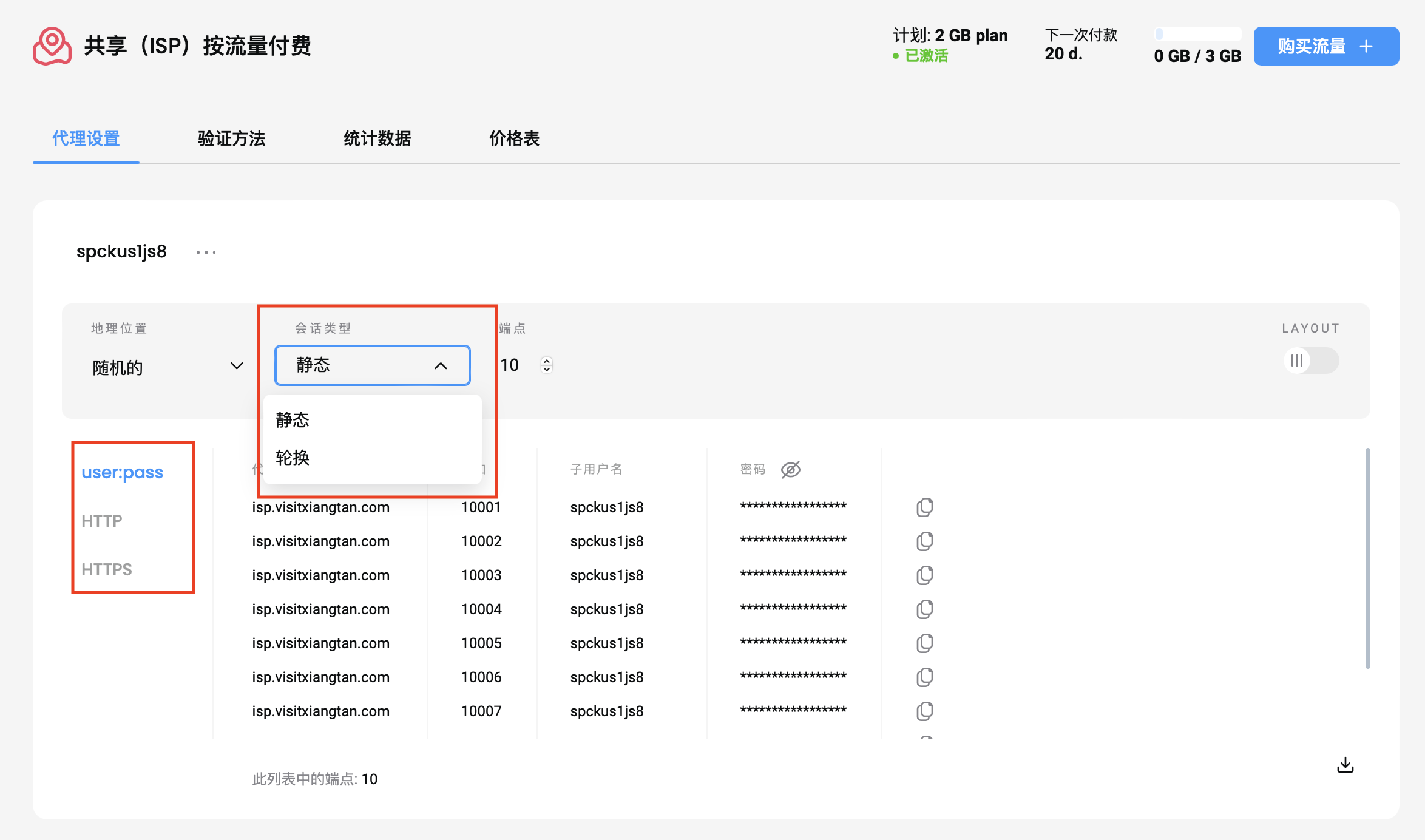
Task: Select the HTTP format option
Action: click(101, 521)
